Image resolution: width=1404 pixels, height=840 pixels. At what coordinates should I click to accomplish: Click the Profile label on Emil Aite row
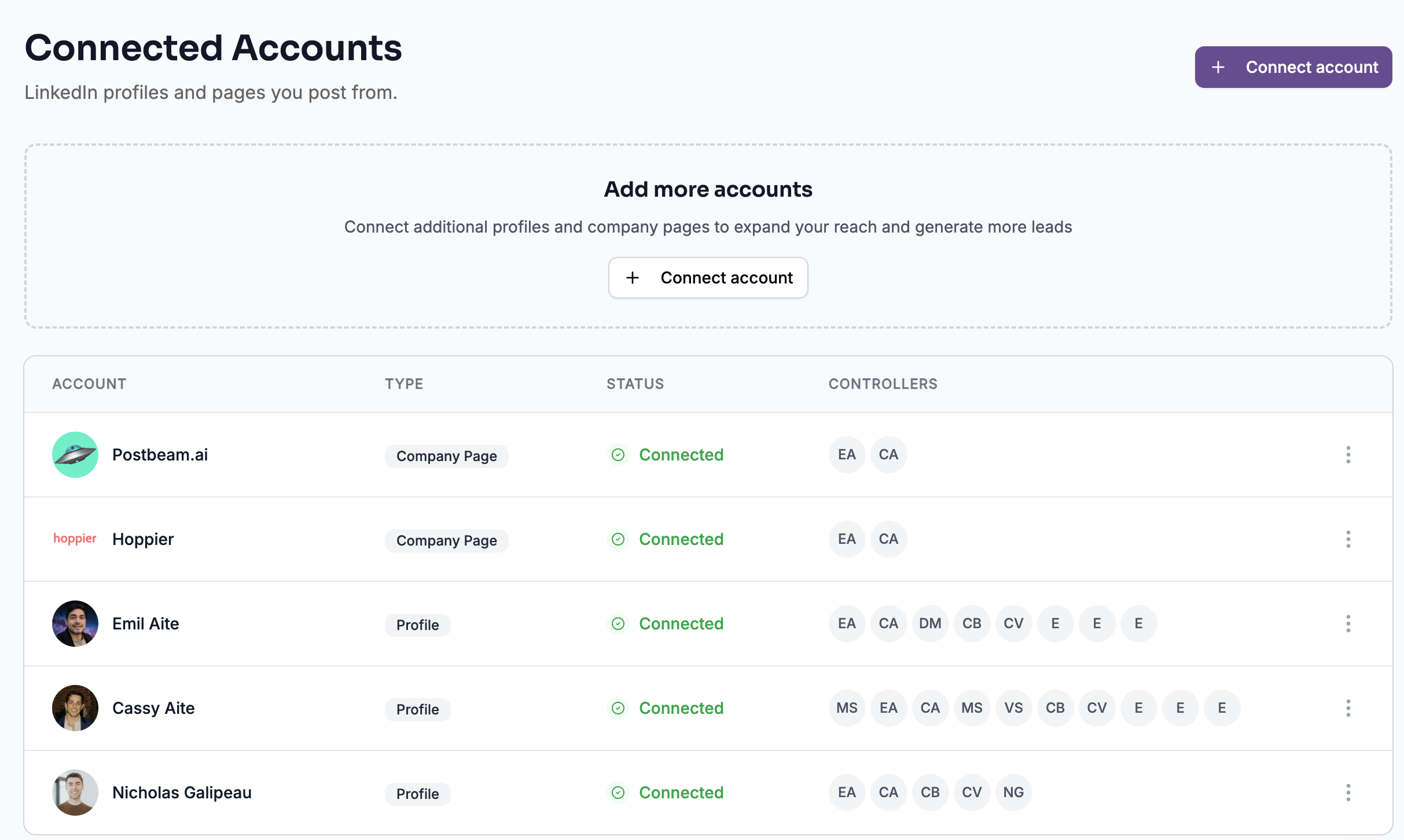pyautogui.click(x=417, y=625)
